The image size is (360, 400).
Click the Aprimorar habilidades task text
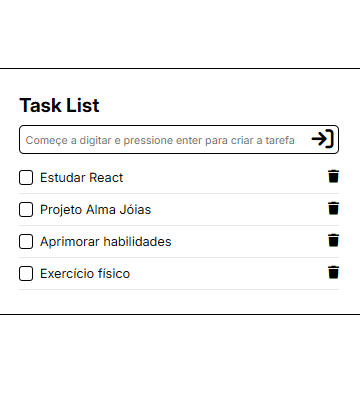tap(106, 242)
